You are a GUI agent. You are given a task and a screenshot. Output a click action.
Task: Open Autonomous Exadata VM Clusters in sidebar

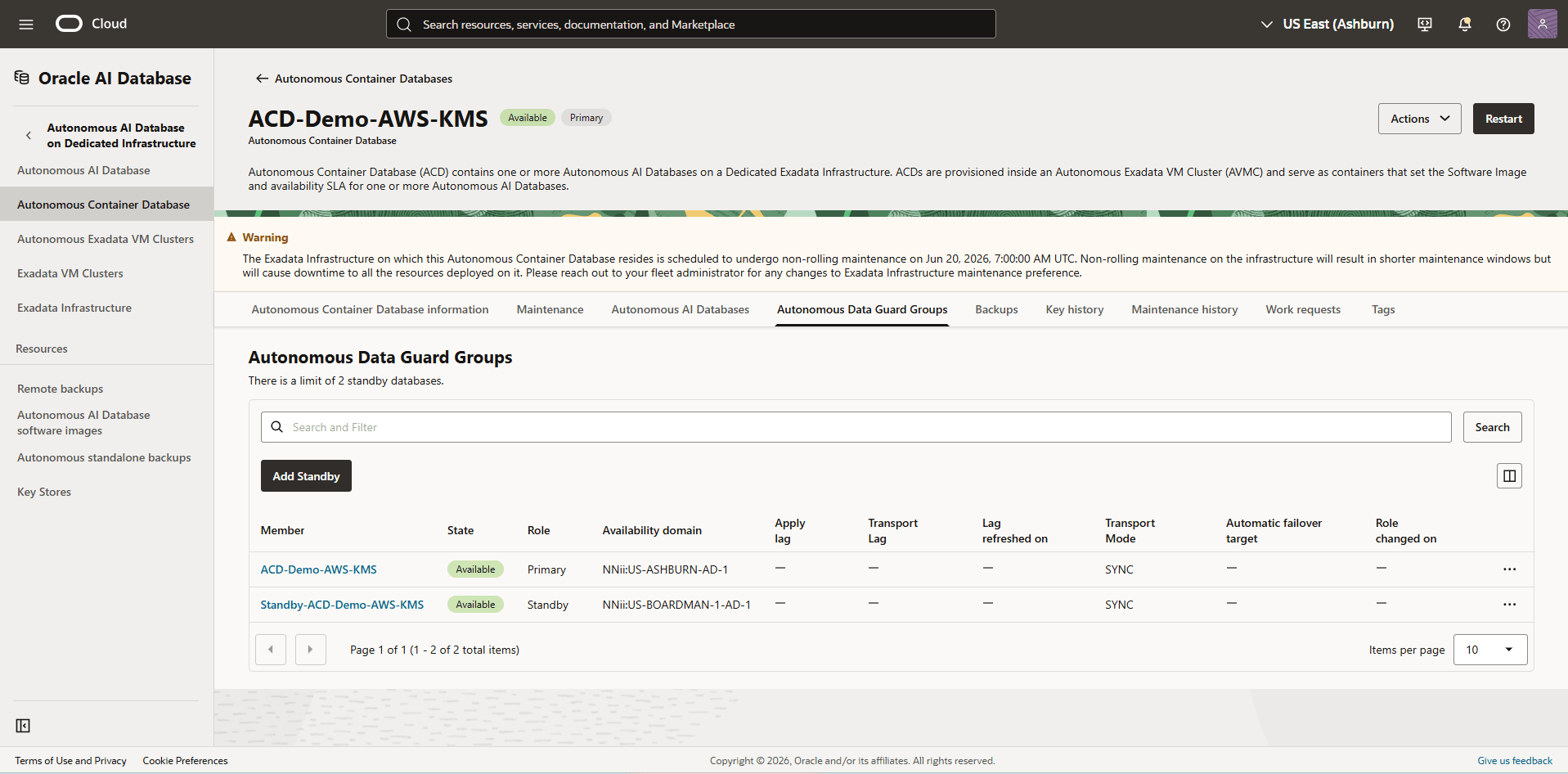coord(106,239)
